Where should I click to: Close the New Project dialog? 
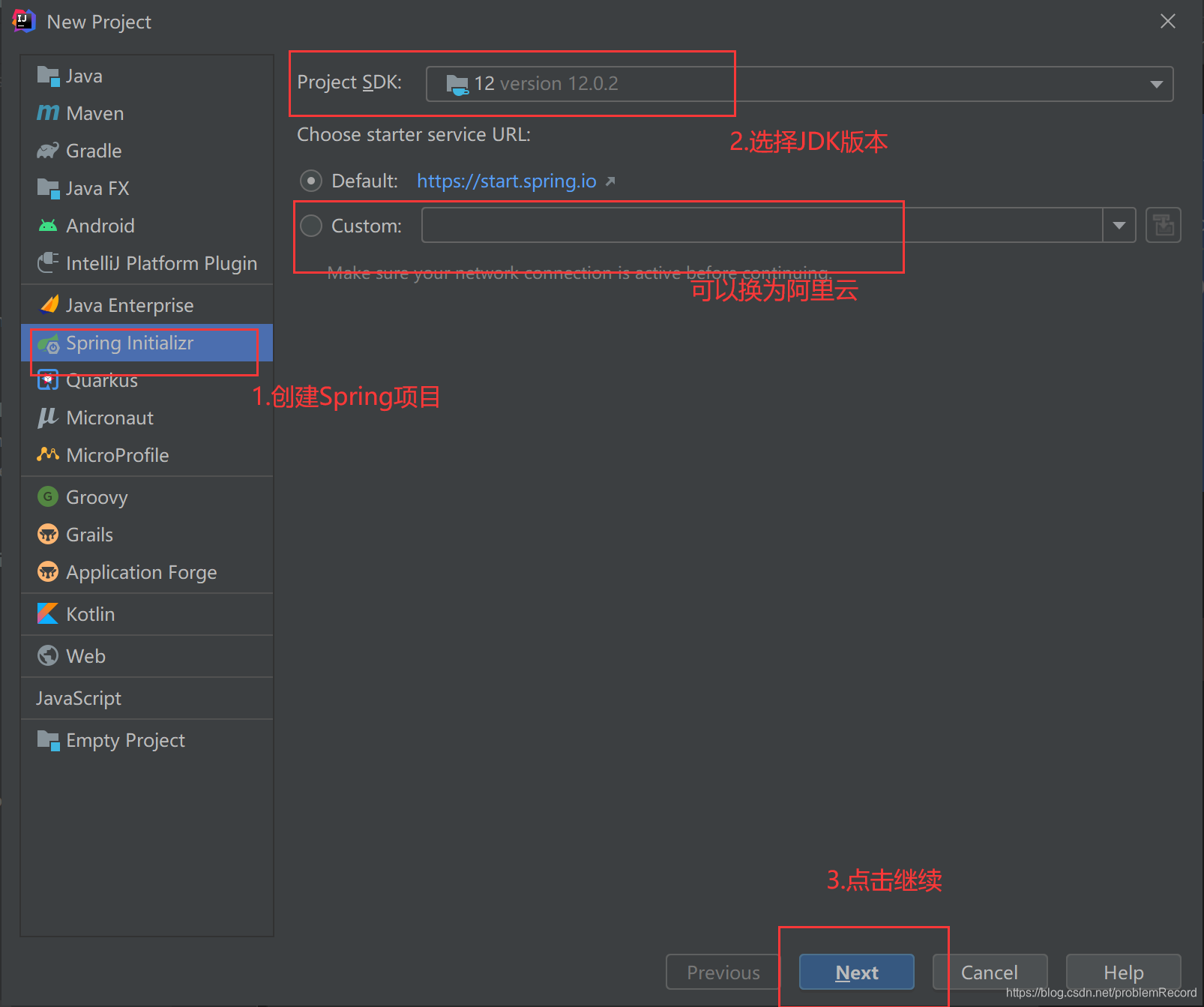coord(1168,21)
